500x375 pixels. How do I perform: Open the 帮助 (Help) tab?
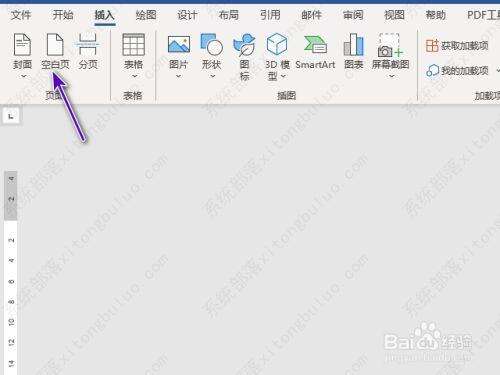[x=436, y=15]
